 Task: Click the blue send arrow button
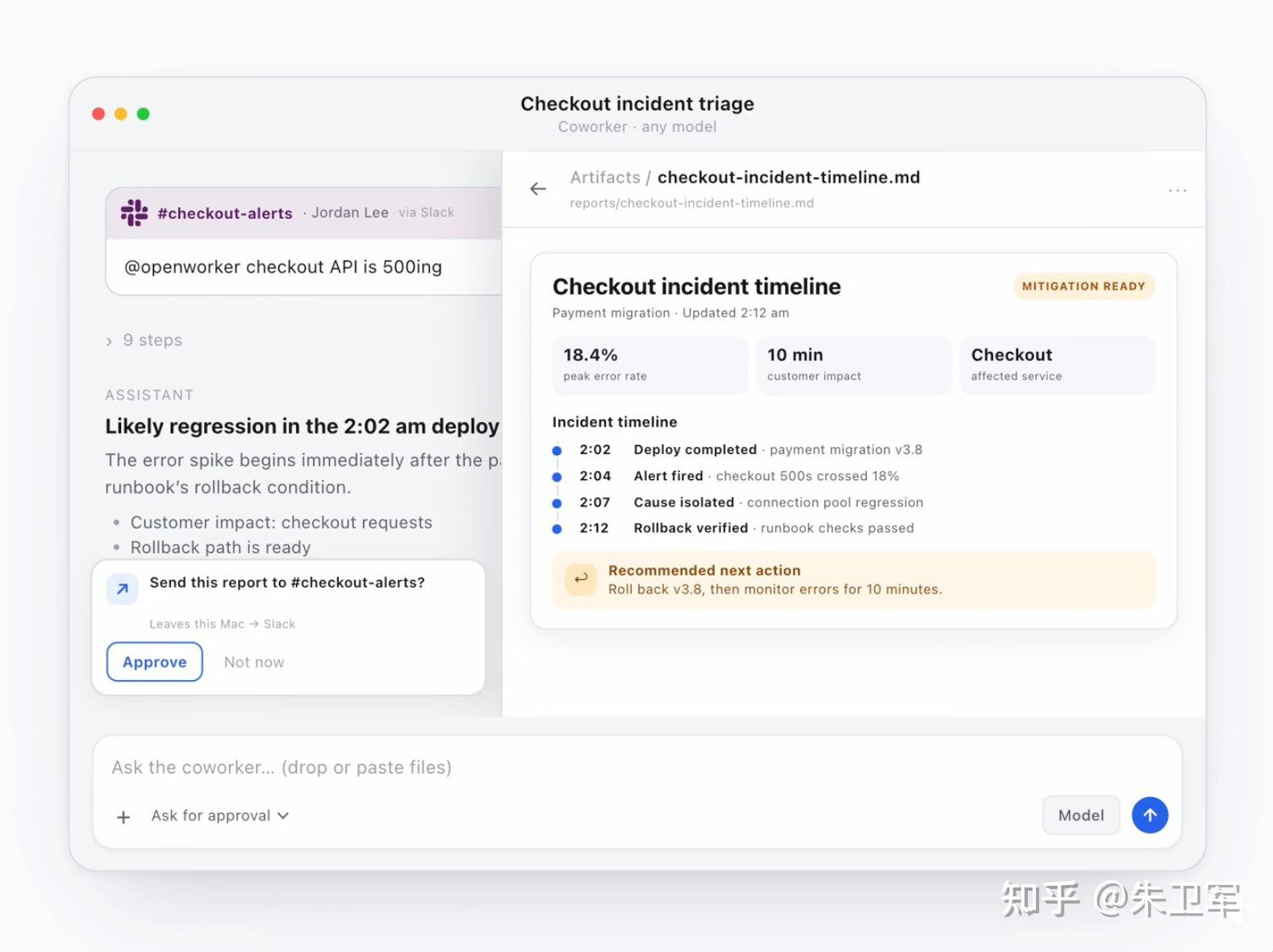[x=1150, y=815]
